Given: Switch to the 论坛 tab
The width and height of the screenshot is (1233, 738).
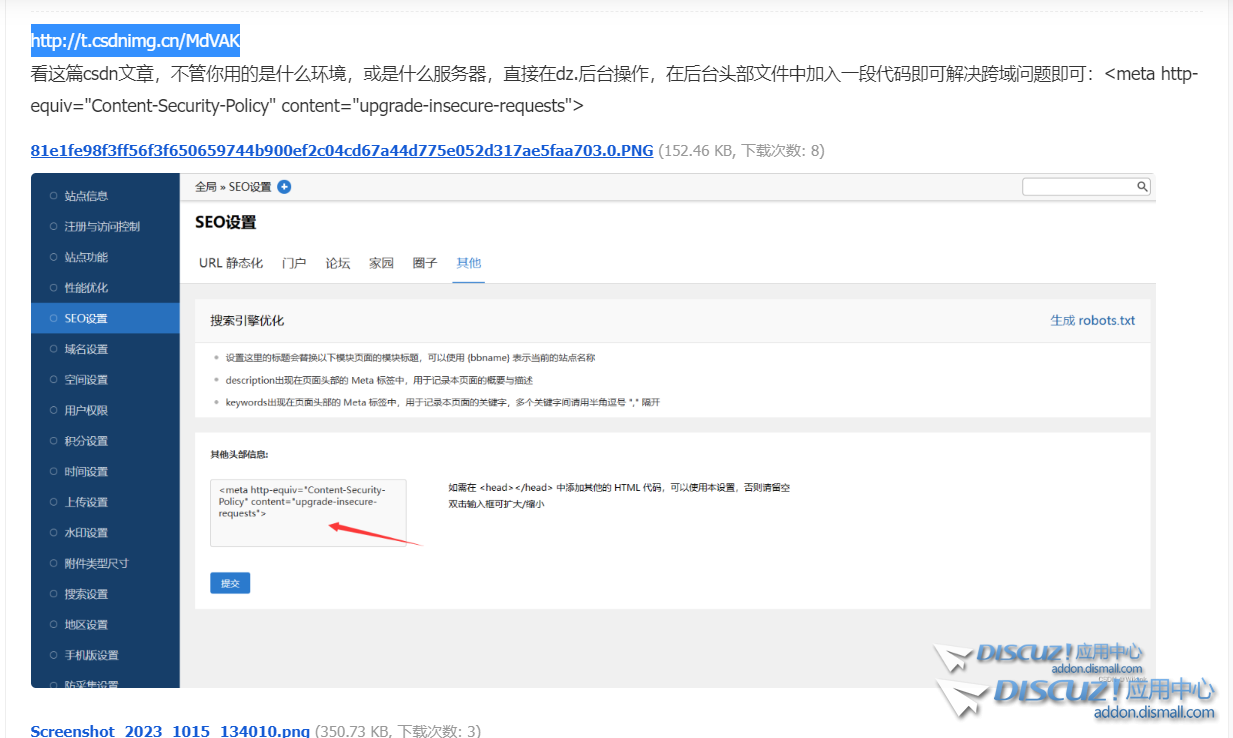Looking at the screenshot, I should [337, 263].
